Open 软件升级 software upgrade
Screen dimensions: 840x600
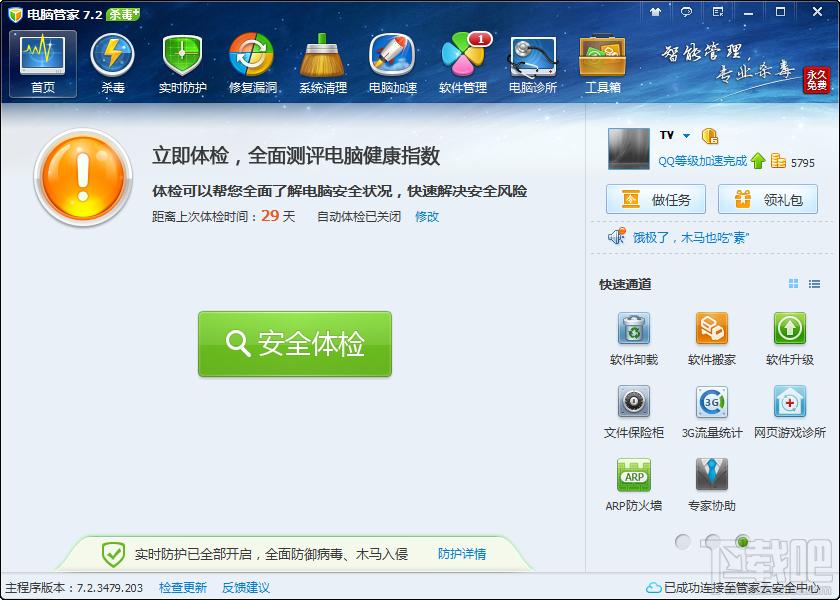[790, 339]
